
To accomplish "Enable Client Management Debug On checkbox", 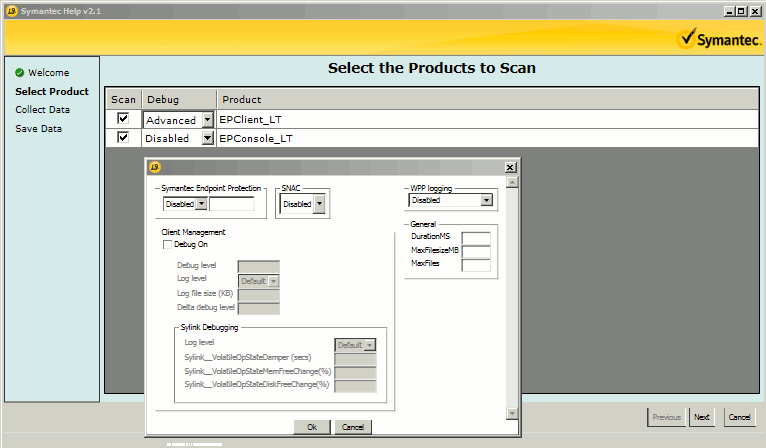I will click(x=167, y=244).
